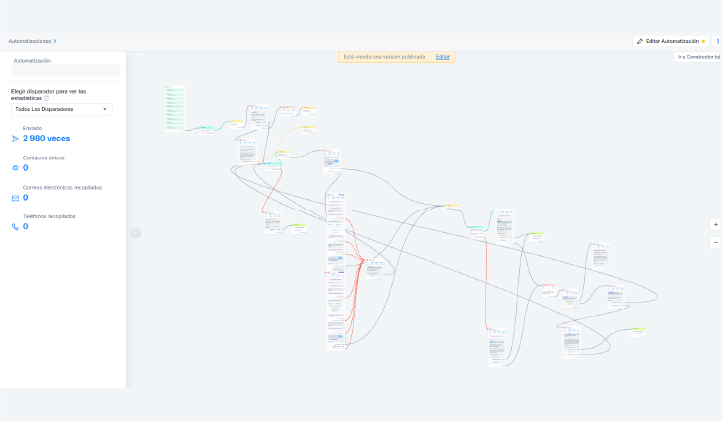Collapse the statistics sidebar with arrow button
Image resolution: width=723 pixels, height=421 pixels.
point(136,233)
